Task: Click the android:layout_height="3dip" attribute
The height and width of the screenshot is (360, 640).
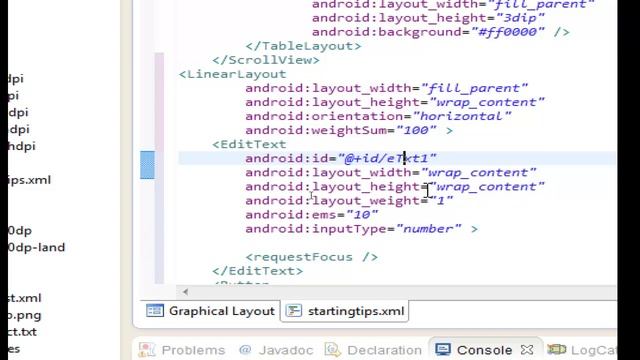Action: (x=428, y=18)
